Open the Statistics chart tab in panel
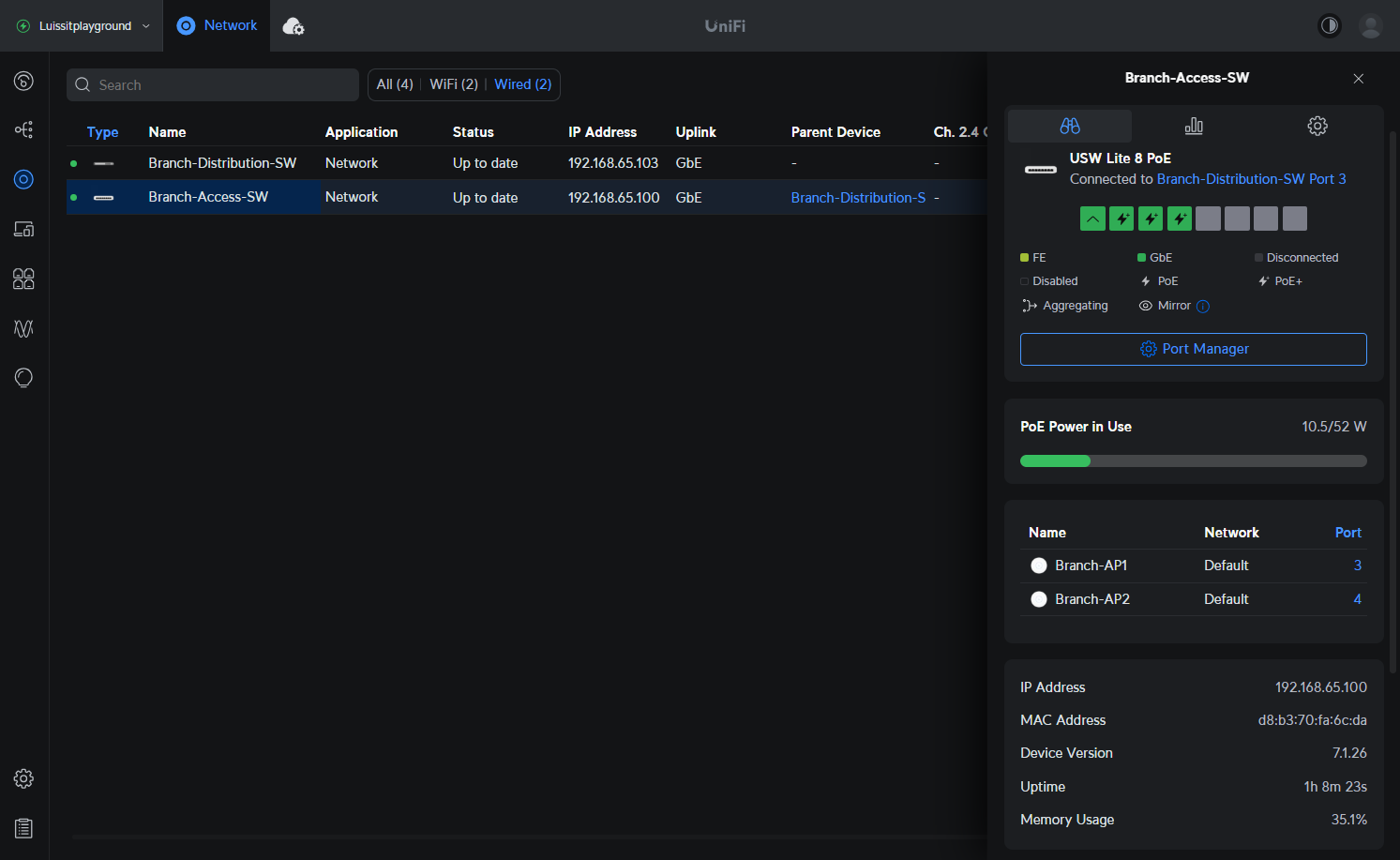This screenshot has width=1400, height=860. pos(1194,126)
